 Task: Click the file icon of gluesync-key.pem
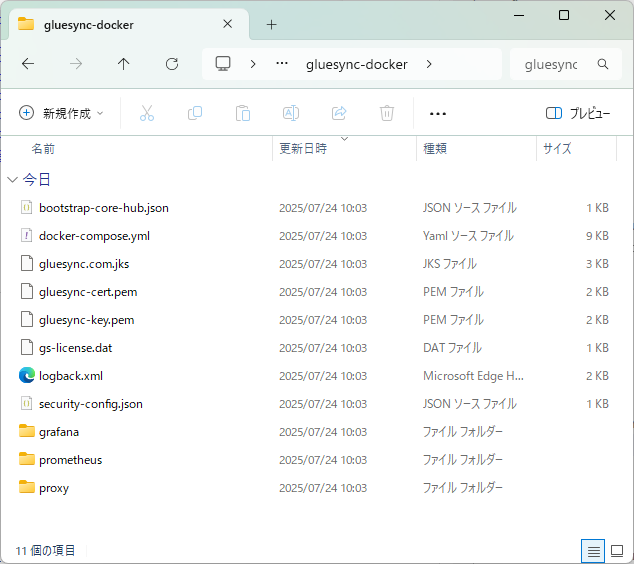pyautogui.click(x=27, y=320)
